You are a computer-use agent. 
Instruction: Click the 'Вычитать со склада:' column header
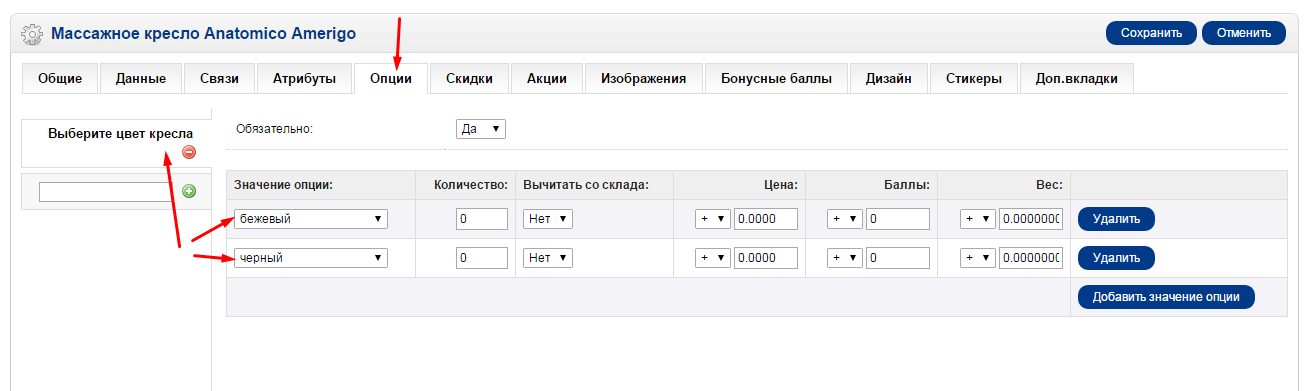(x=586, y=185)
